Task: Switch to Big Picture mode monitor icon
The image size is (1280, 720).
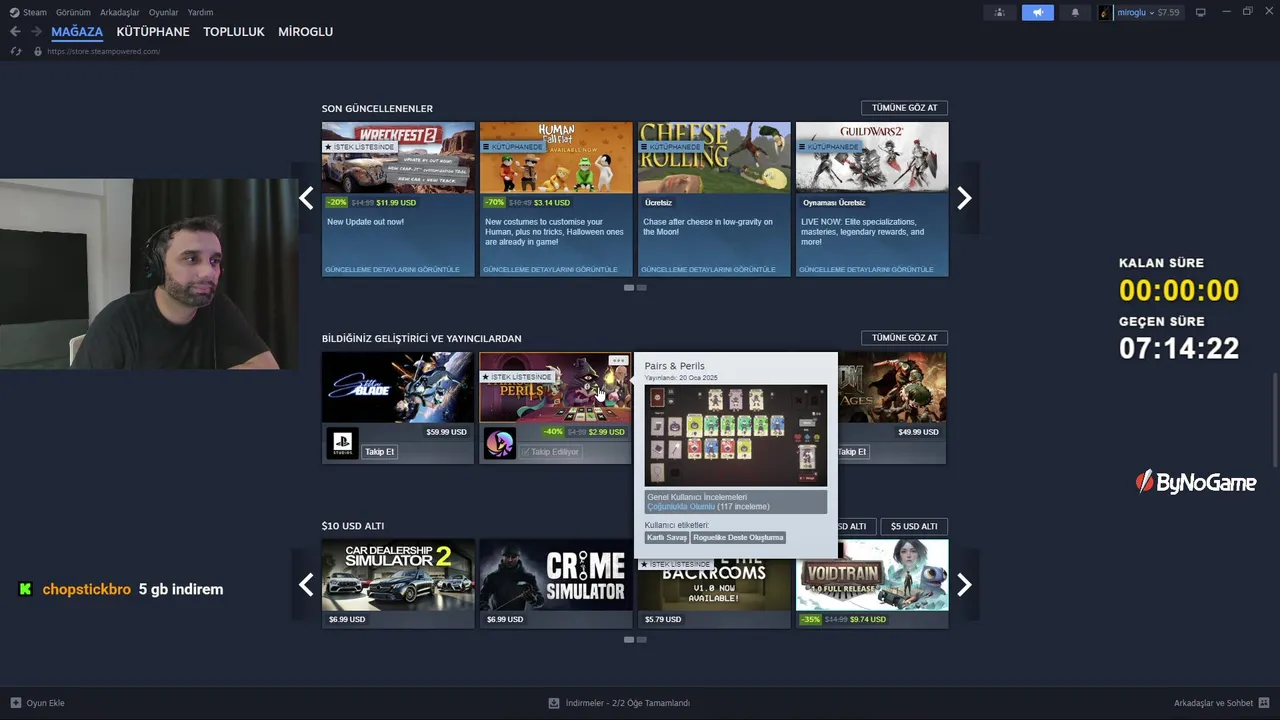Action: [x=1201, y=13]
